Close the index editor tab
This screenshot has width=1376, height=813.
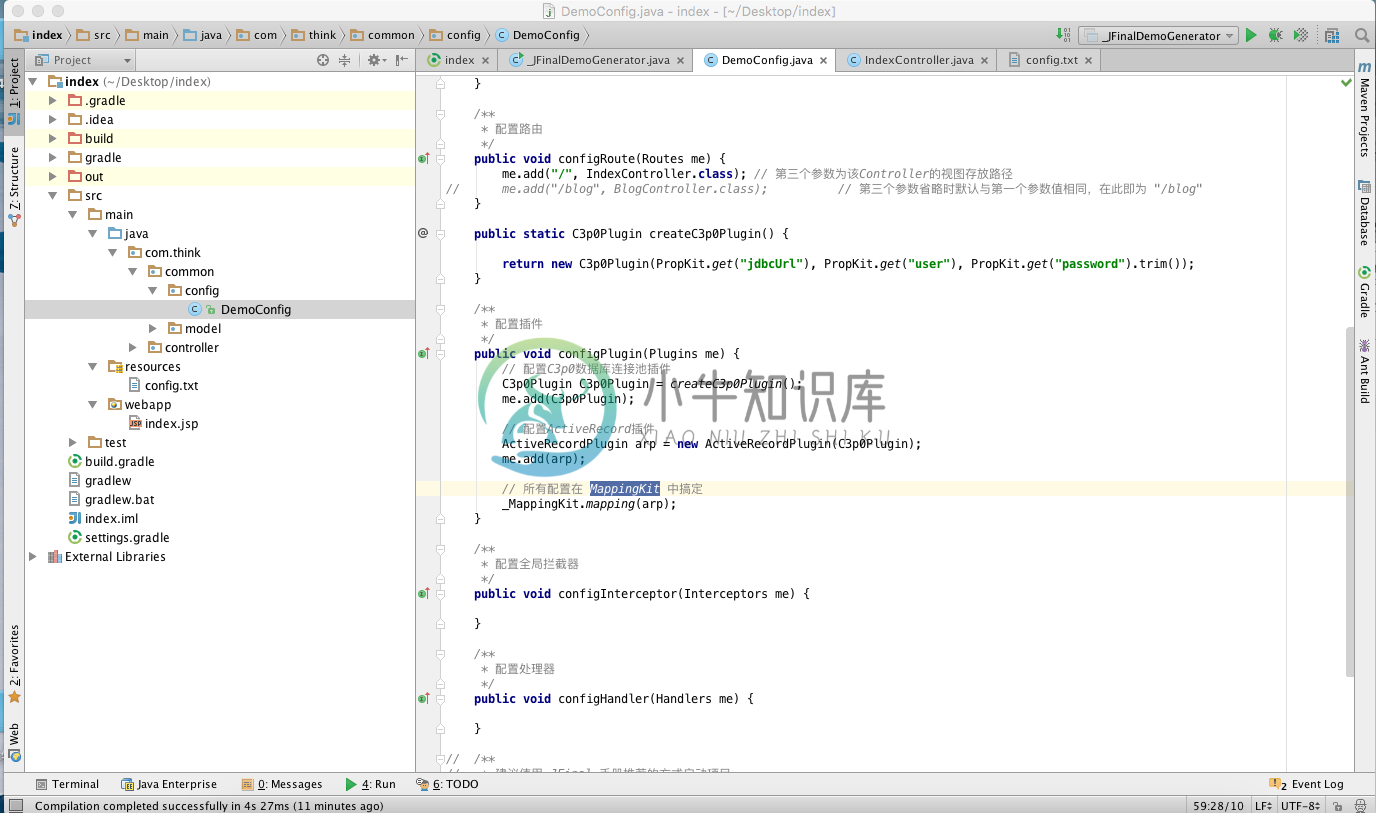click(487, 61)
